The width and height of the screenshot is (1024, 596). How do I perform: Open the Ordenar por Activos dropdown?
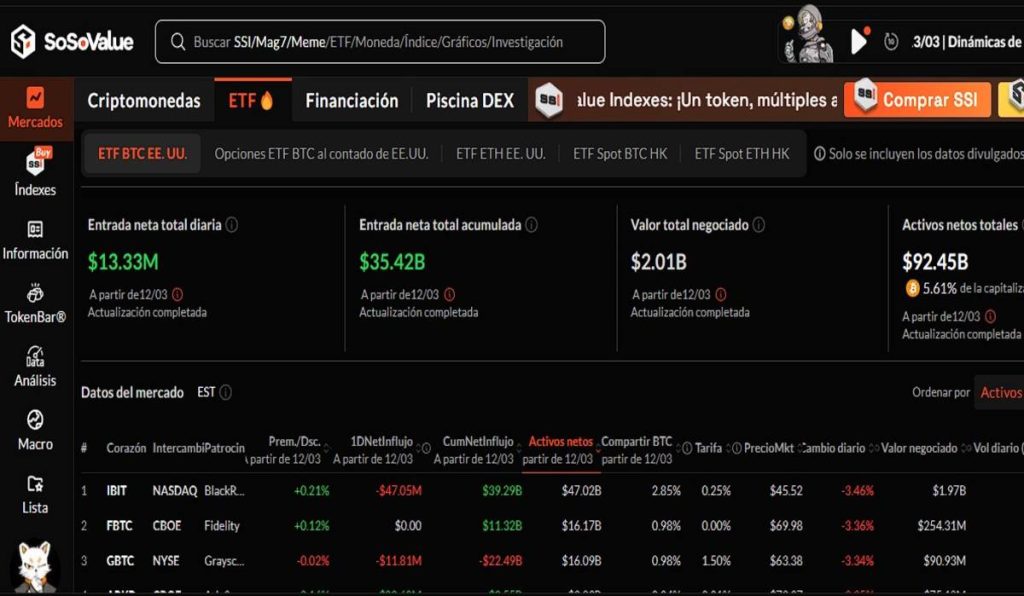point(999,392)
